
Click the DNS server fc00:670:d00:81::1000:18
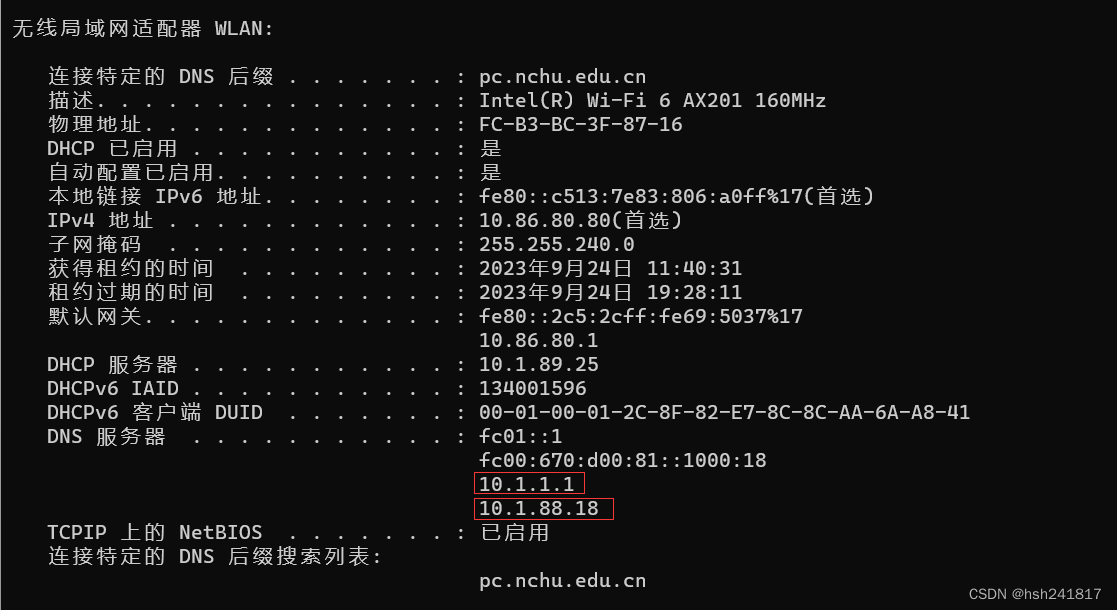click(x=623, y=460)
